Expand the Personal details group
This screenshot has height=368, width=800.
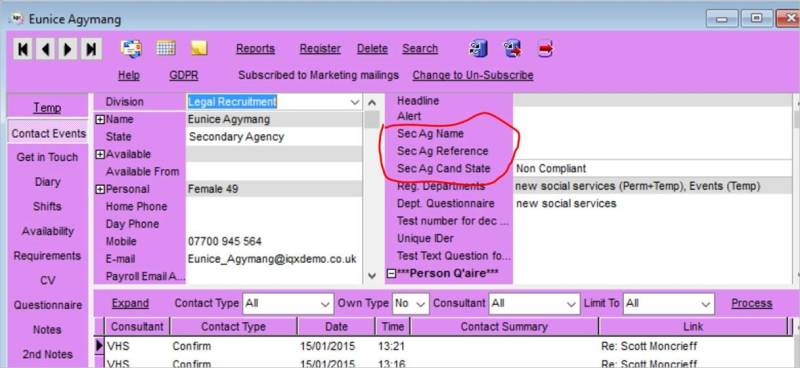[x=101, y=189]
